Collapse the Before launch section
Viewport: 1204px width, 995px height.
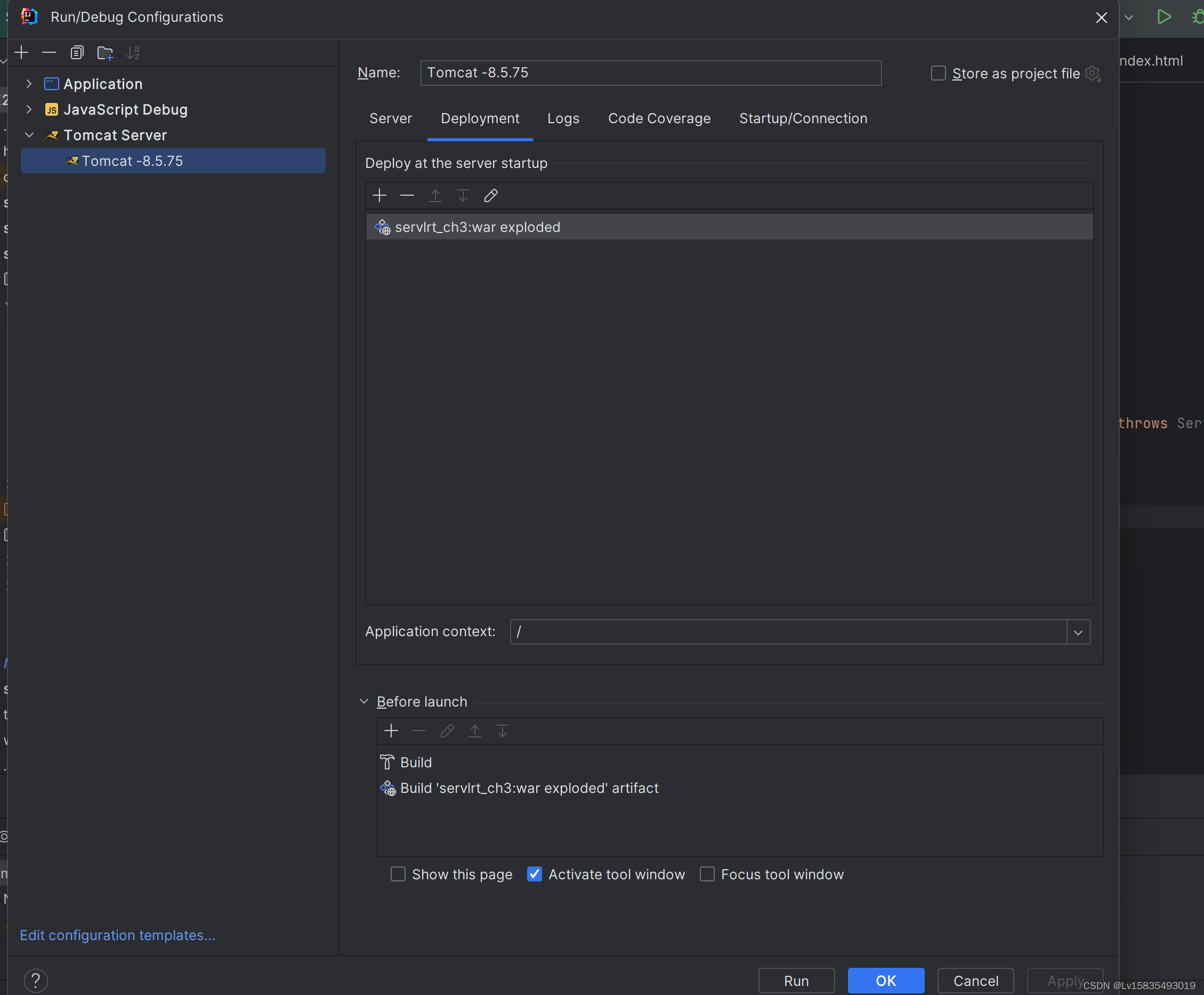363,702
